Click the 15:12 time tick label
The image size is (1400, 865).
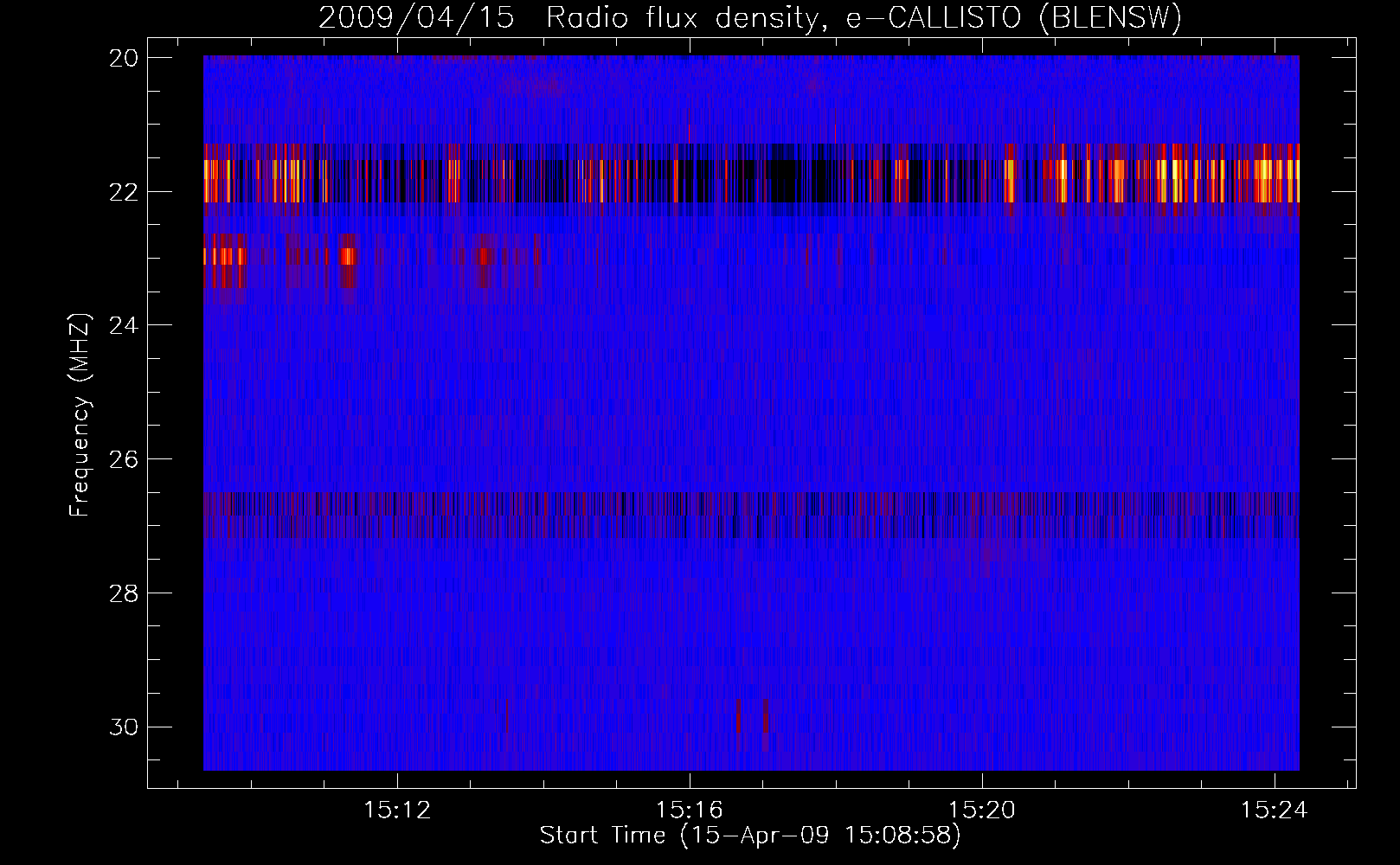click(x=397, y=811)
